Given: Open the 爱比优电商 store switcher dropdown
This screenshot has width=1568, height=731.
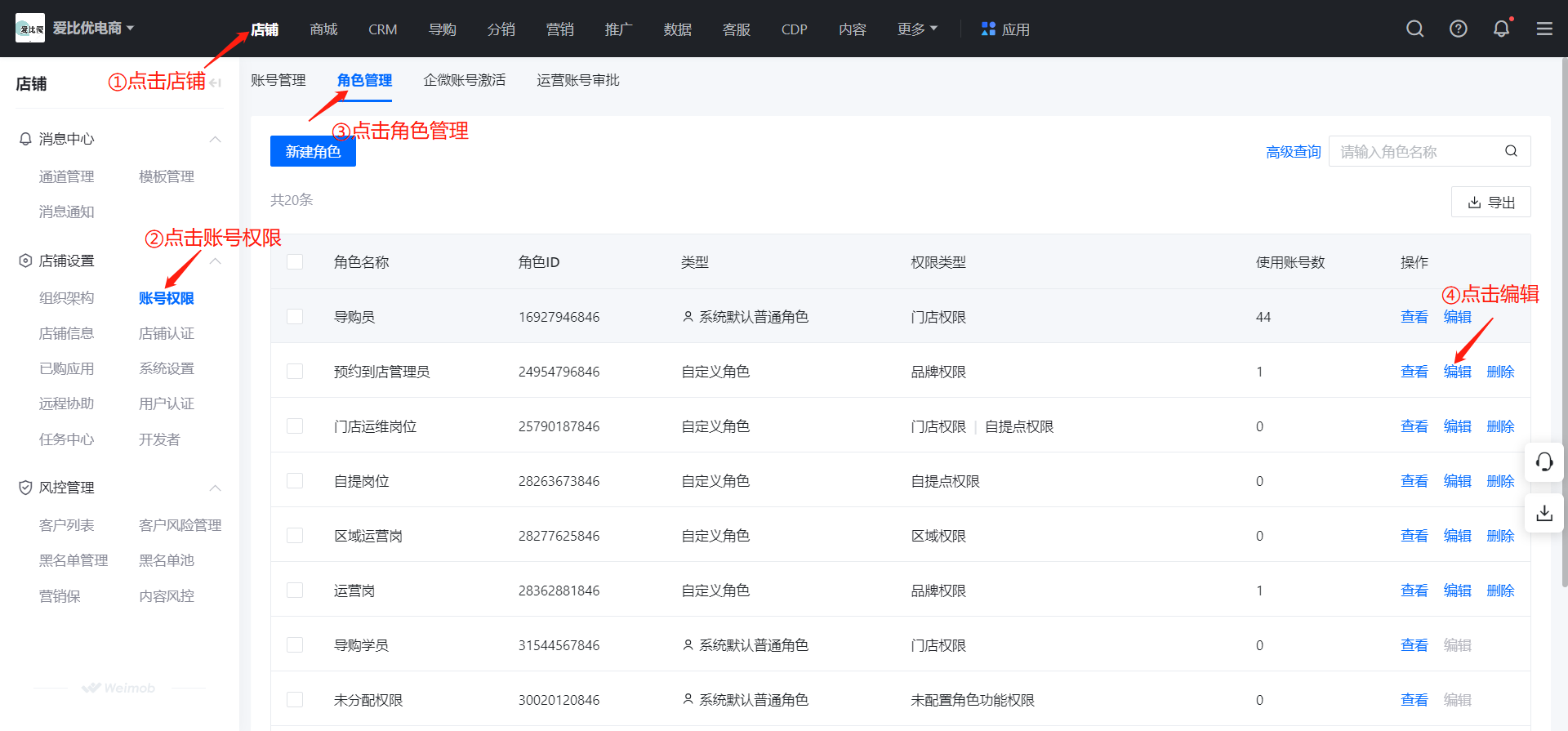Looking at the screenshot, I should pyautogui.click(x=94, y=28).
